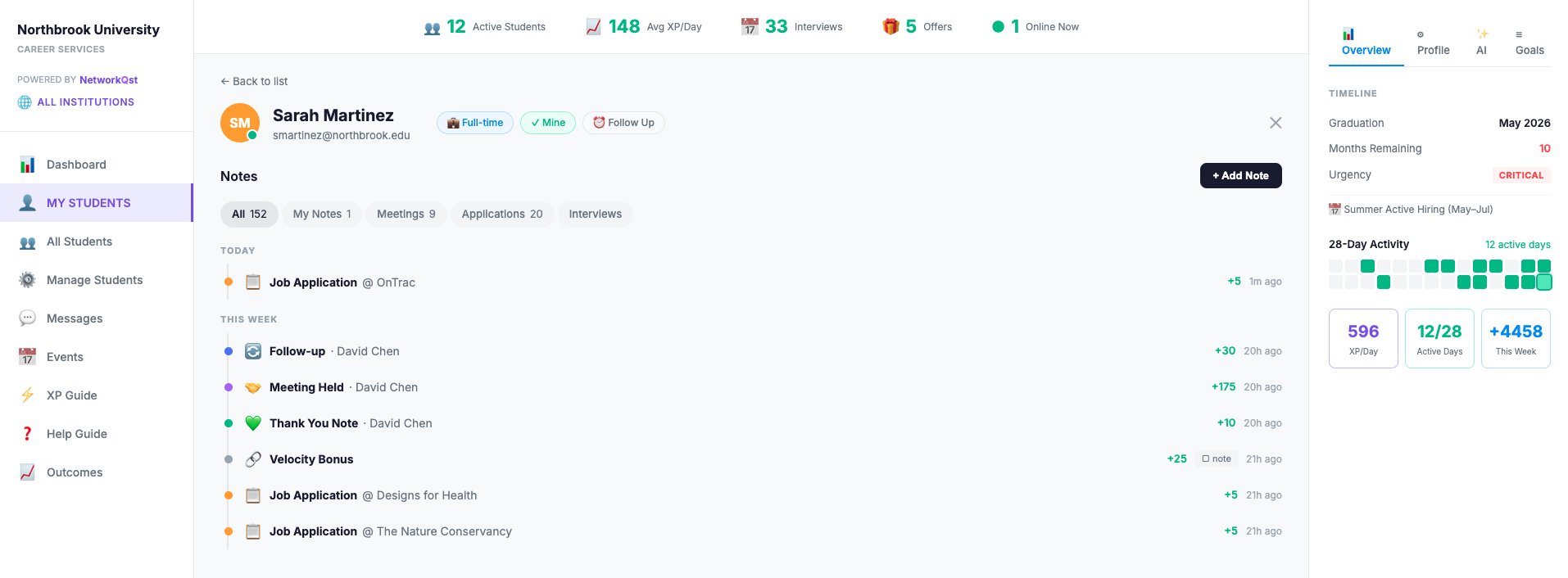Click the Active Students people icon in header
The height and width of the screenshot is (578, 1568).
pyautogui.click(x=433, y=27)
